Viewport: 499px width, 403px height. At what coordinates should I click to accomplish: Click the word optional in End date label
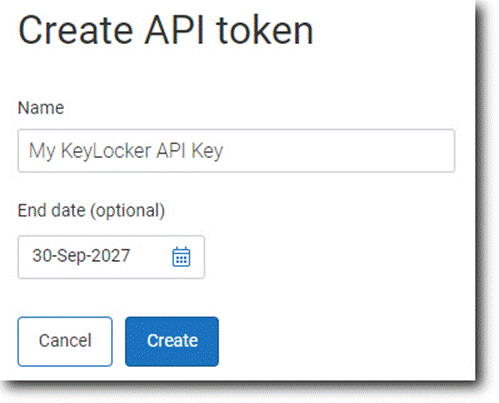[128, 211]
